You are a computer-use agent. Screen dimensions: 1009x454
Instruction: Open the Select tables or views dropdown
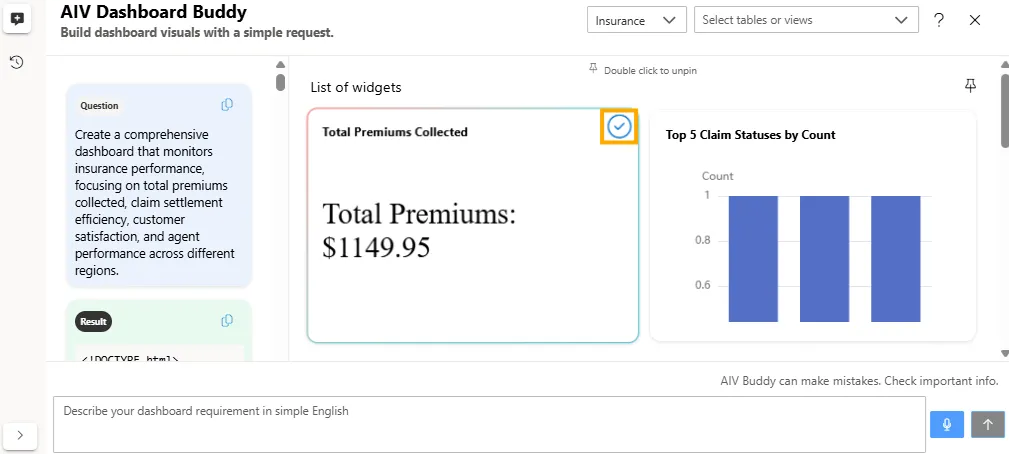(806, 20)
